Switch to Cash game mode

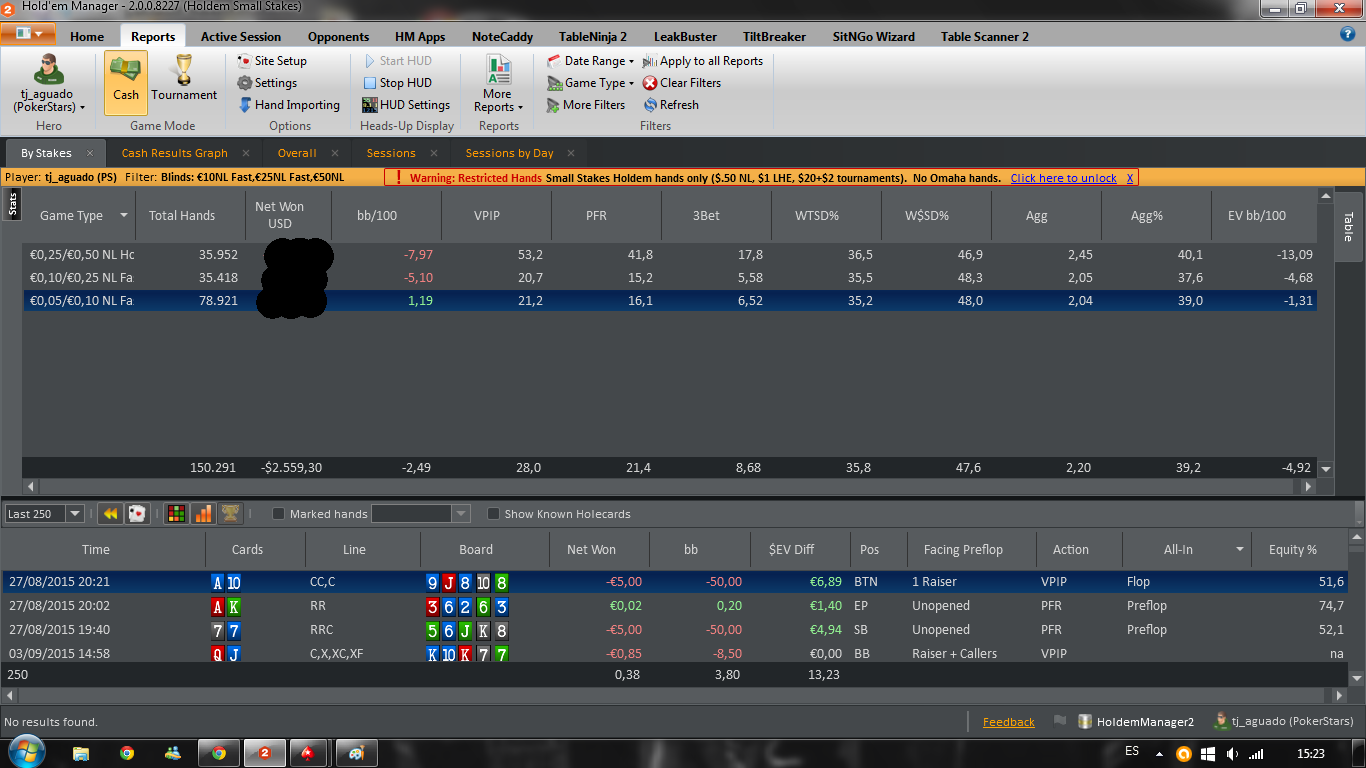pos(126,83)
